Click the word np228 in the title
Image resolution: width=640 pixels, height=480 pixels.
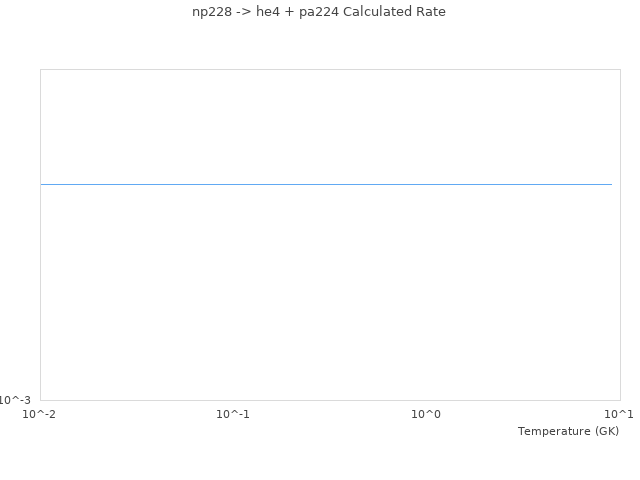pos(211,12)
